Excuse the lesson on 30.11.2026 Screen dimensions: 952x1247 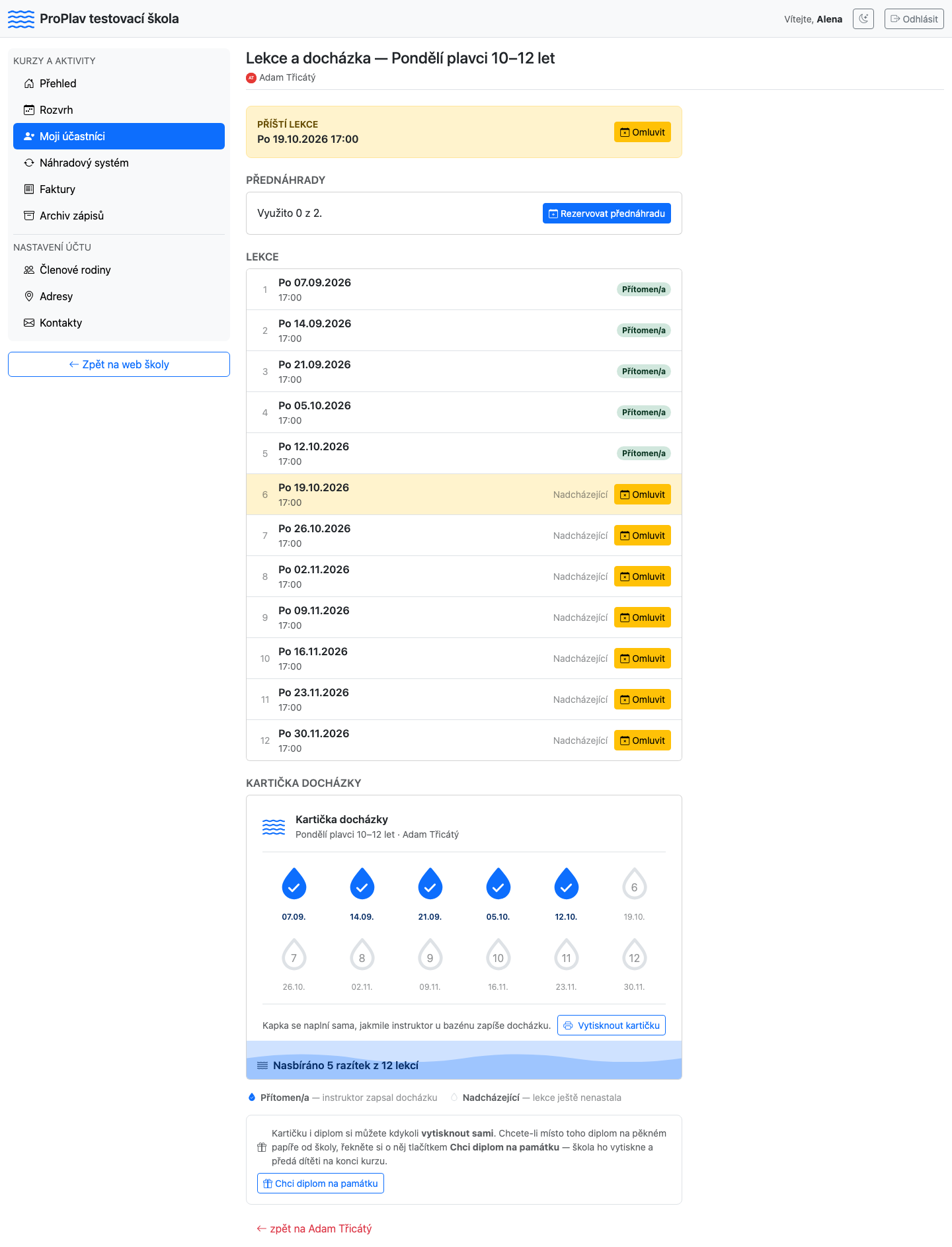(x=643, y=741)
